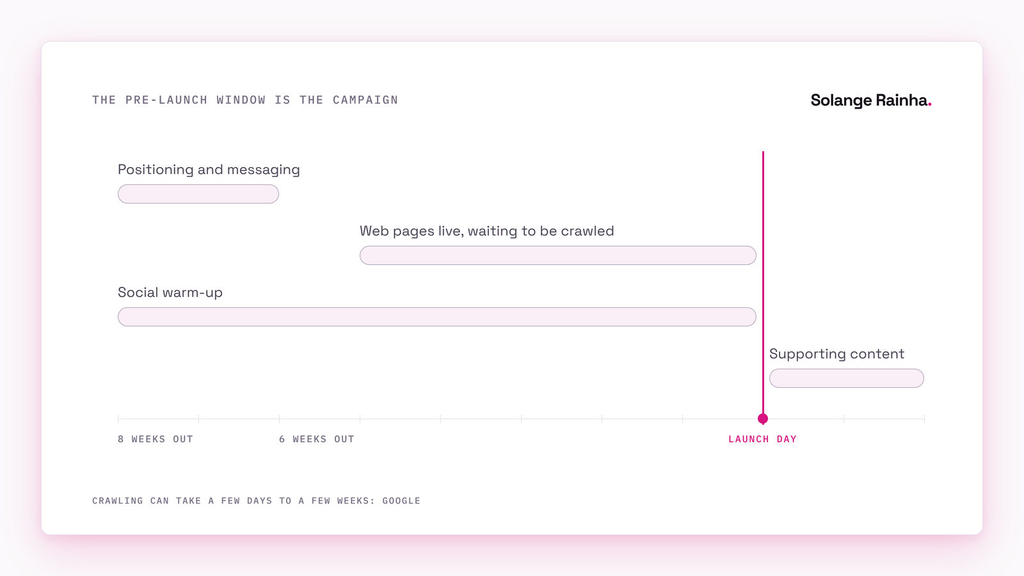1024x576 pixels.
Task: Click the 'LAUNCH DAY' axis label
Action: click(763, 440)
